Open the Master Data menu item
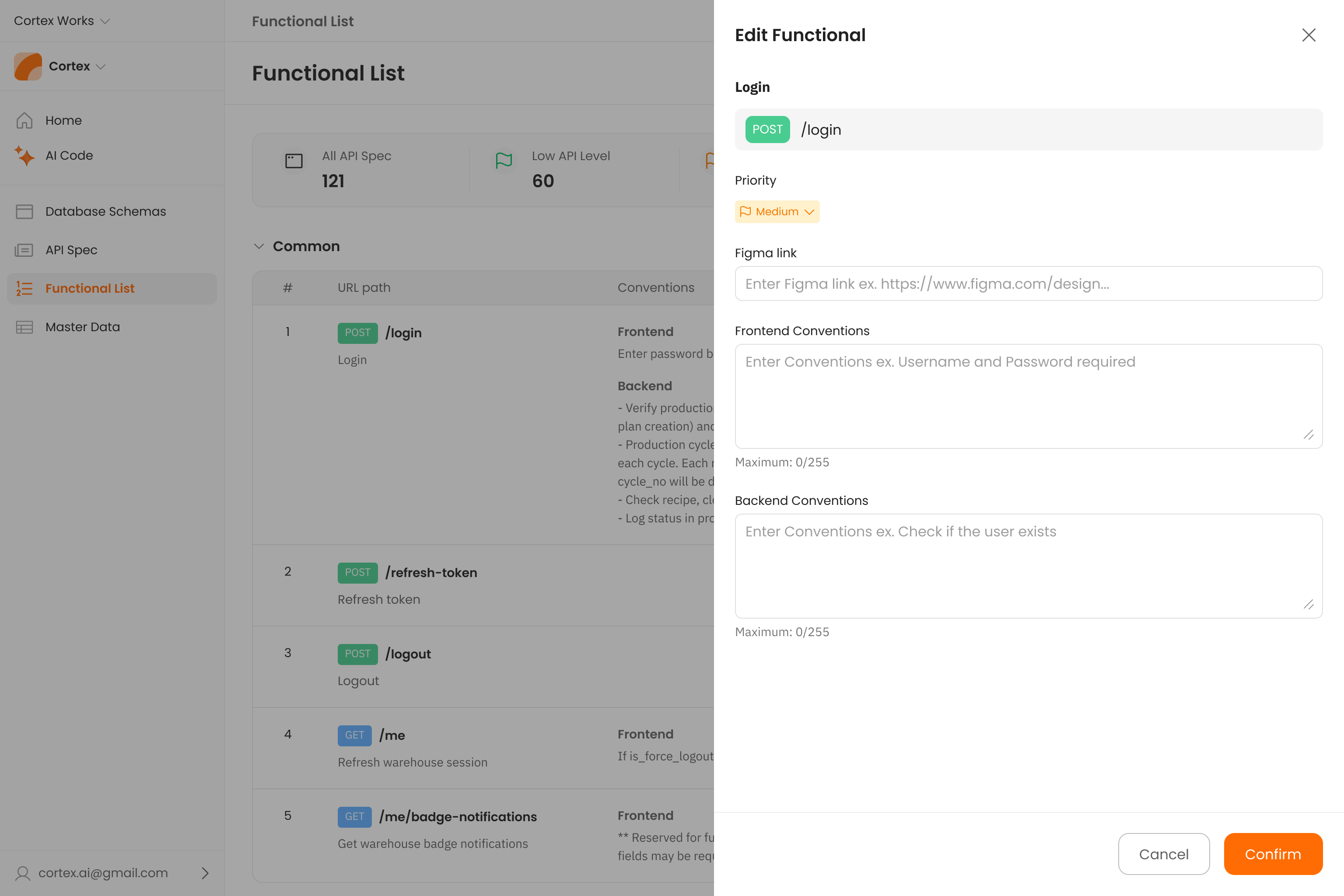The image size is (1344, 896). click(x=83, y=327)
